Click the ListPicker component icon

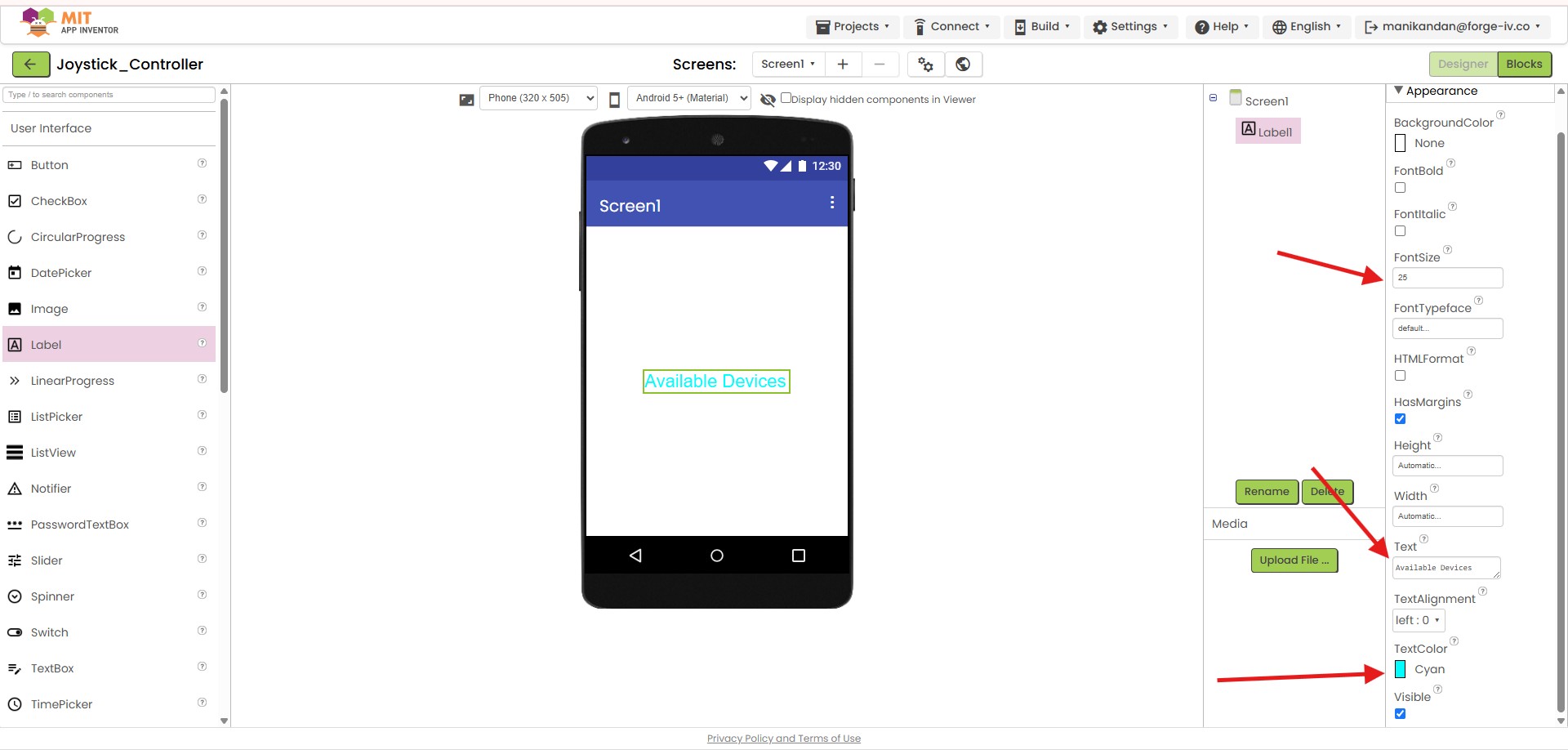[15, 417]
